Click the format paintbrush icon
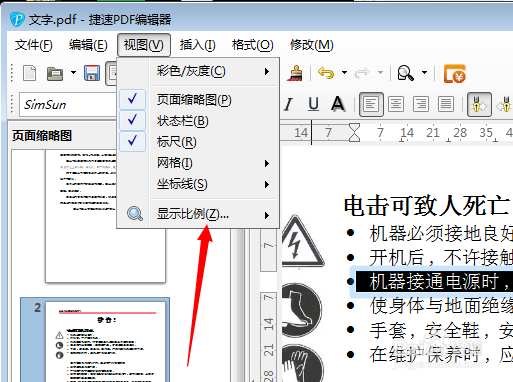This screenshot has height=382, width=513. click(295, 73)
